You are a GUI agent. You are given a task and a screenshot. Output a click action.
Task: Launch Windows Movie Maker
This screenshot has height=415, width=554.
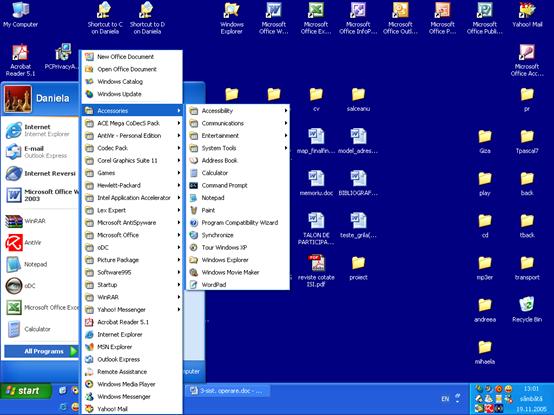[x=238, y=272]
